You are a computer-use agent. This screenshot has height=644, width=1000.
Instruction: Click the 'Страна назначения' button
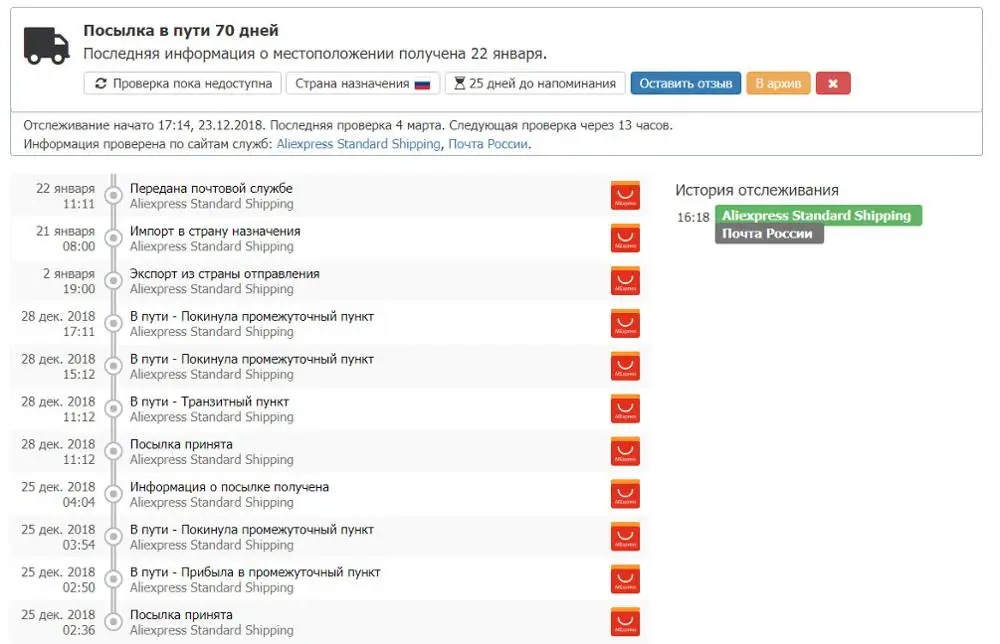tap(362, 84)
